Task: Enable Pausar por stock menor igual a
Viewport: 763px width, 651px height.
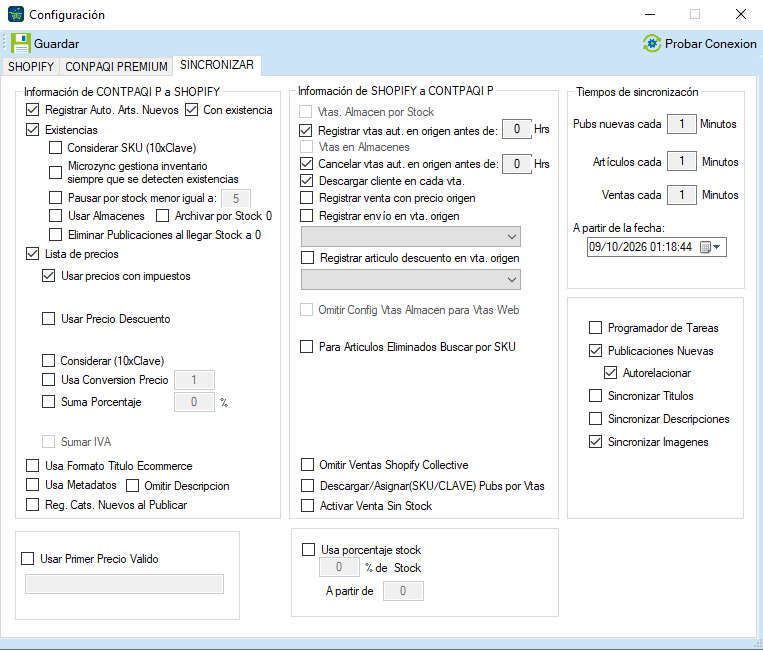Action: pos(55,198)
